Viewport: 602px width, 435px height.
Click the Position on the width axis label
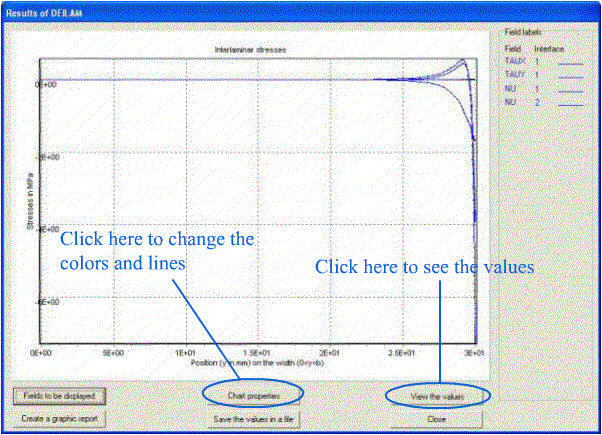262,362
